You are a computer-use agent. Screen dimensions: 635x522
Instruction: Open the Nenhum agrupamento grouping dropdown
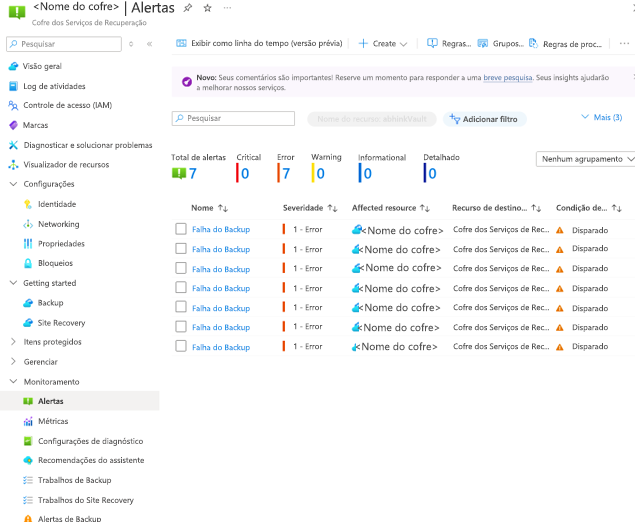tap(585, 159)
